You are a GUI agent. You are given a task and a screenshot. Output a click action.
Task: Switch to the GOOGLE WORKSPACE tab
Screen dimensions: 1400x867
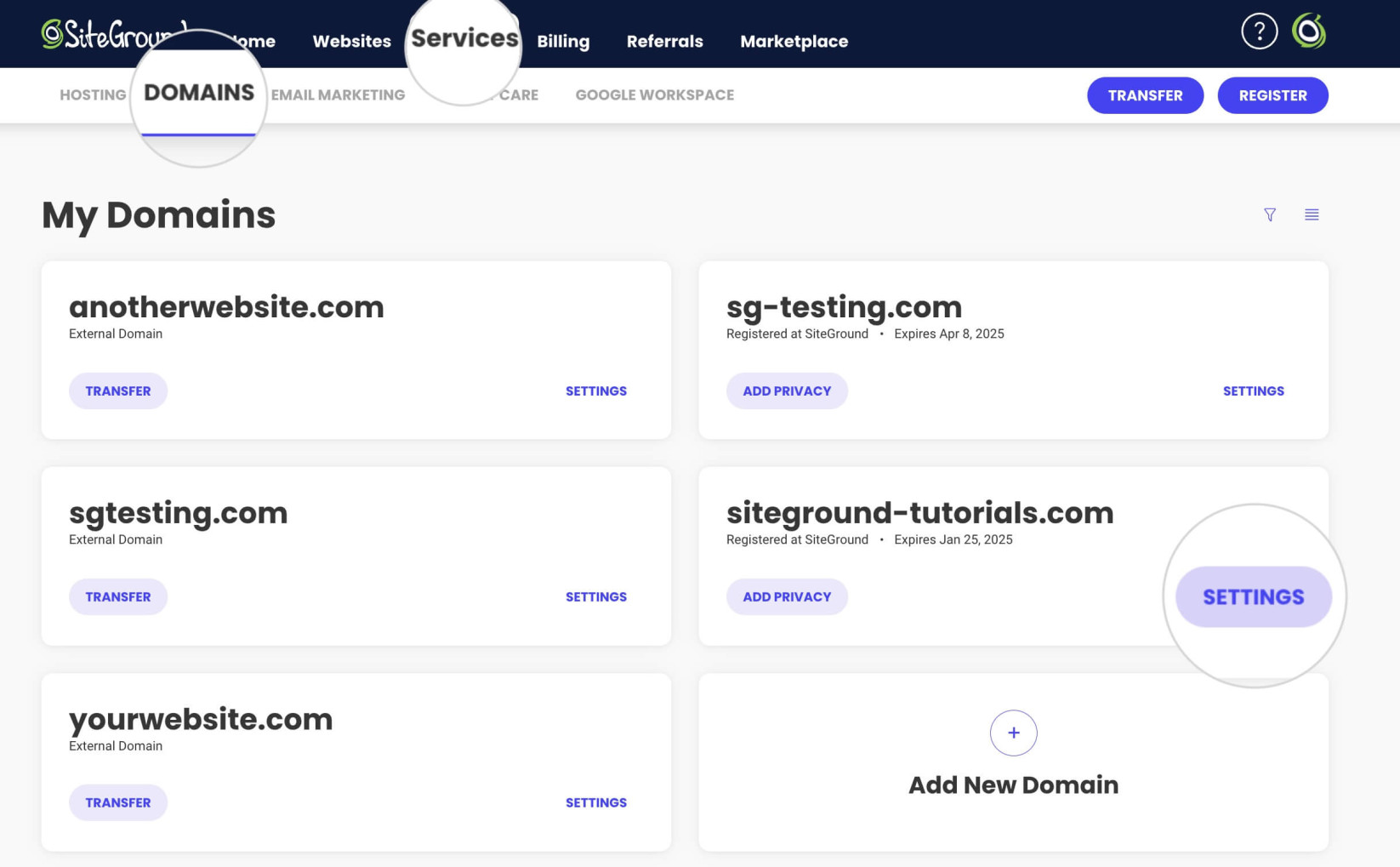(x=654, y=94)
